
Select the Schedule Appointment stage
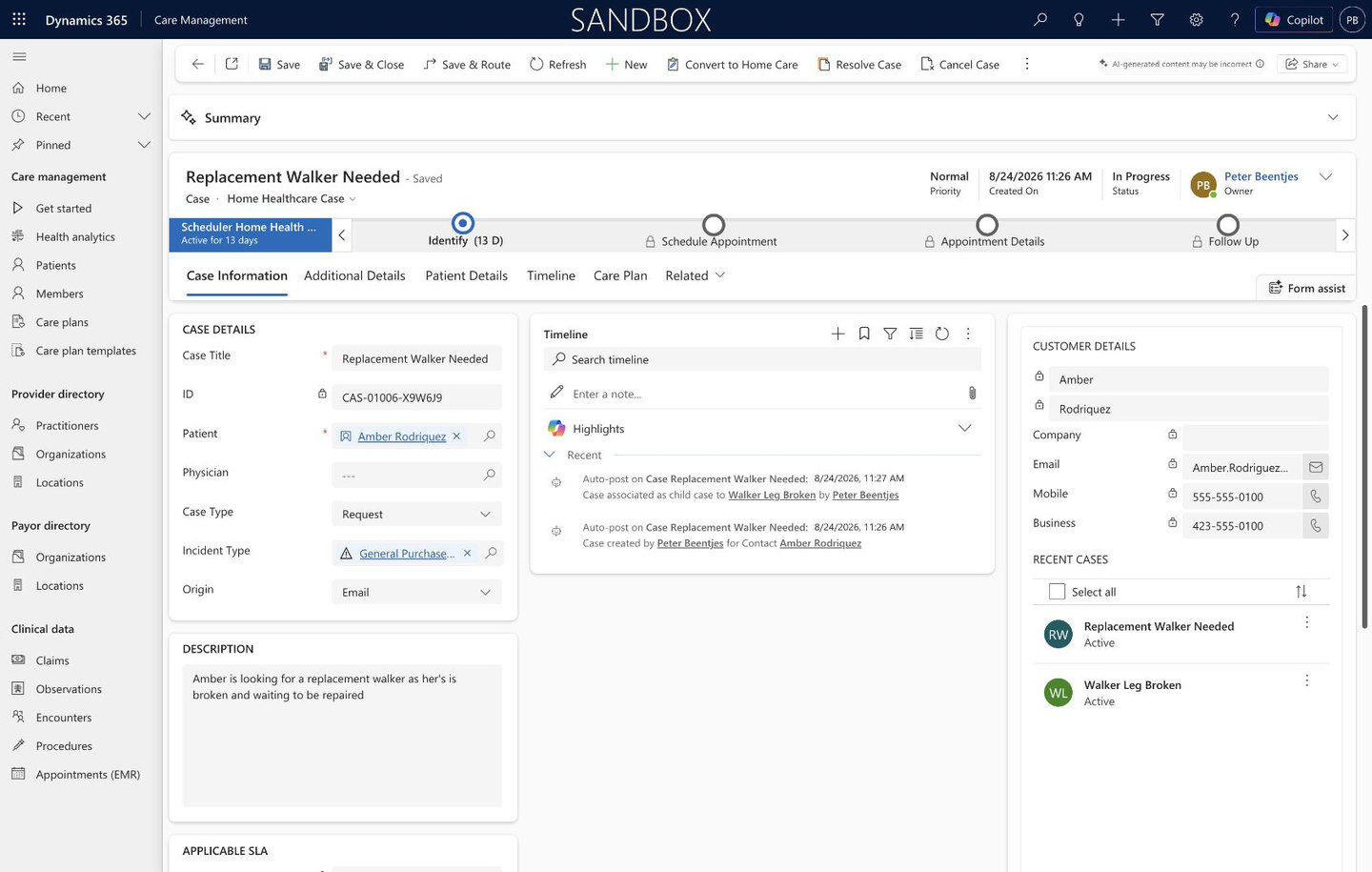[x=713, y=225]
